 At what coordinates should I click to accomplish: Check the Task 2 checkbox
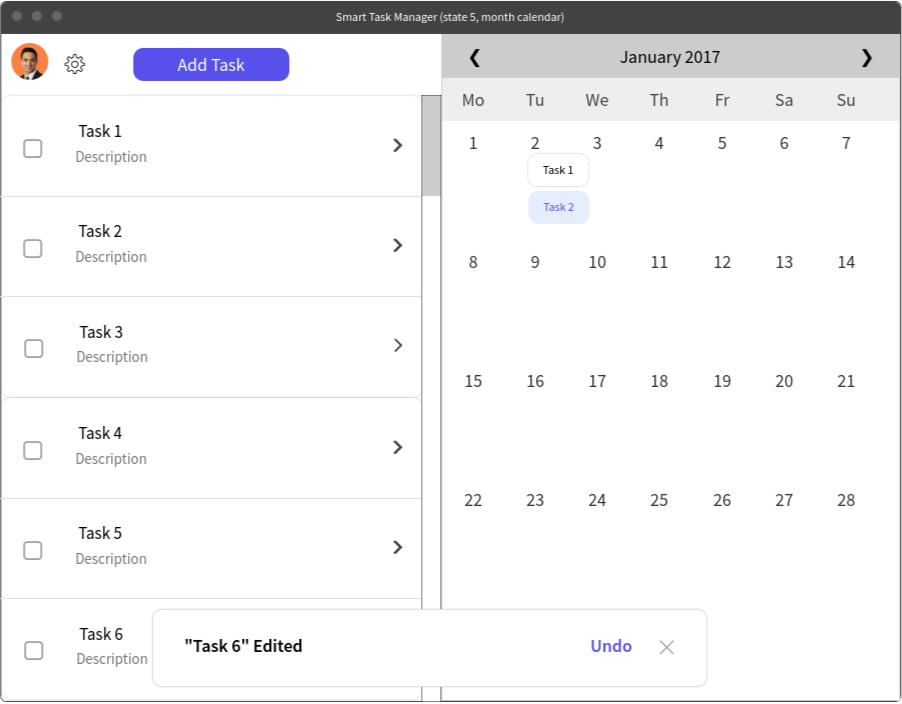pyautogui.click(x=33, y=248)
